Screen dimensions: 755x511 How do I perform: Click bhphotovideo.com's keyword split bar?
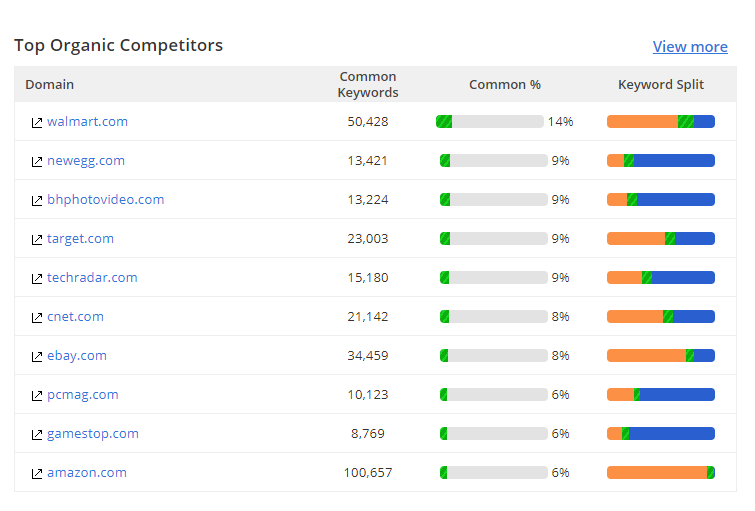point(661,199)
